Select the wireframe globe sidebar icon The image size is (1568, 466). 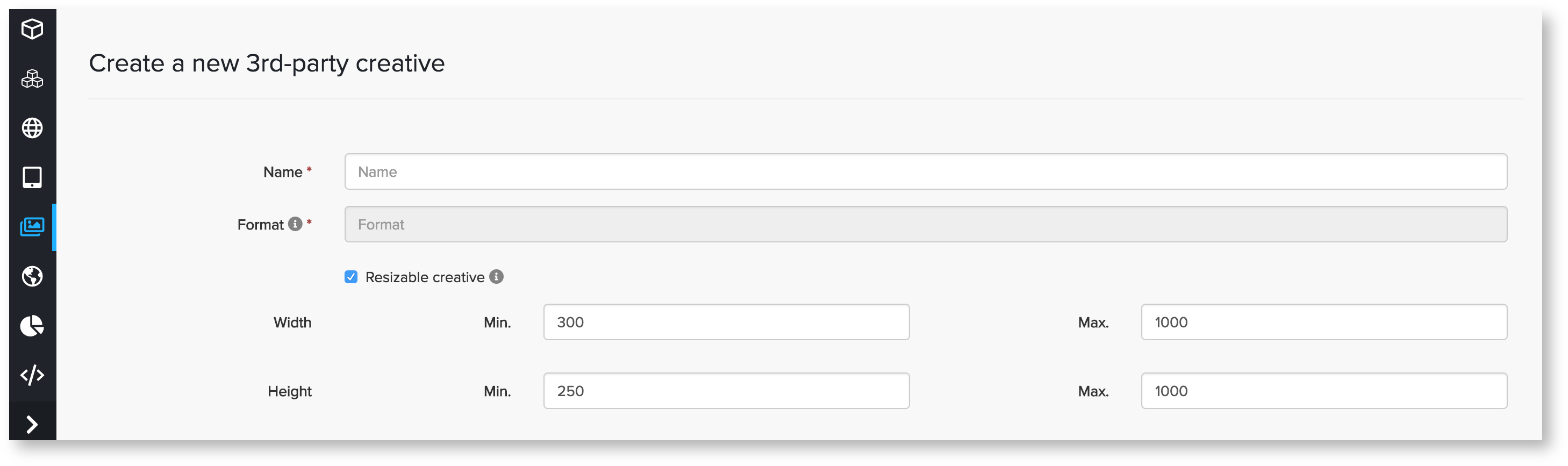tap(32, 128)
